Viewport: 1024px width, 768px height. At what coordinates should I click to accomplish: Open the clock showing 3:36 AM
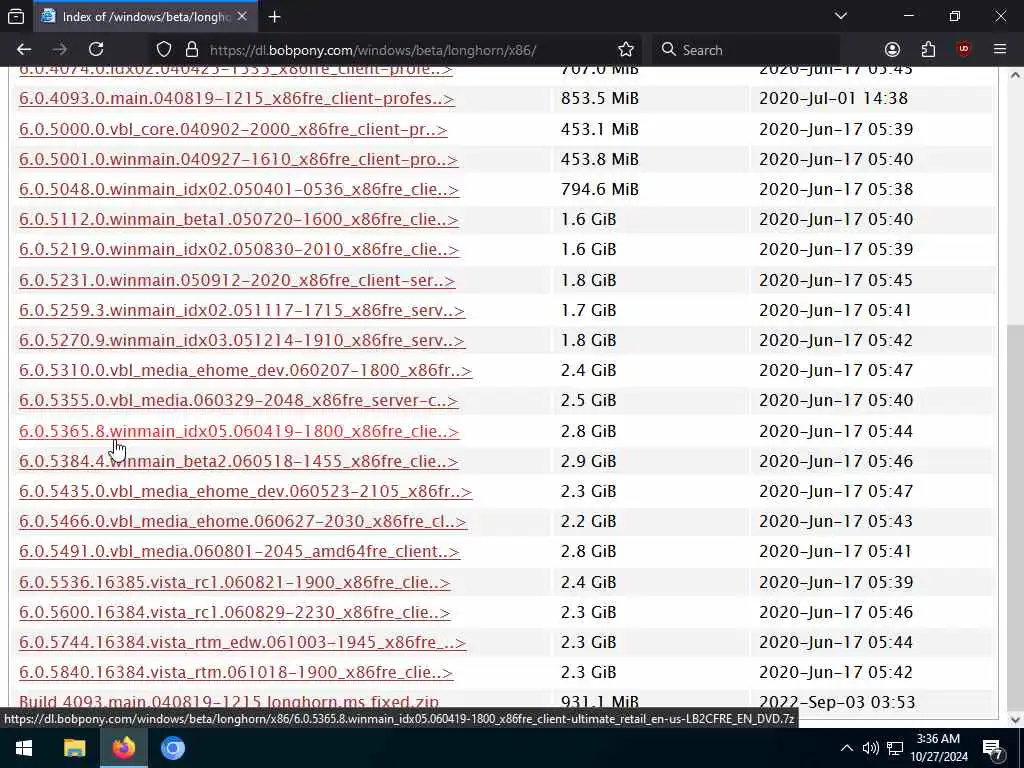tap(938, 748)
